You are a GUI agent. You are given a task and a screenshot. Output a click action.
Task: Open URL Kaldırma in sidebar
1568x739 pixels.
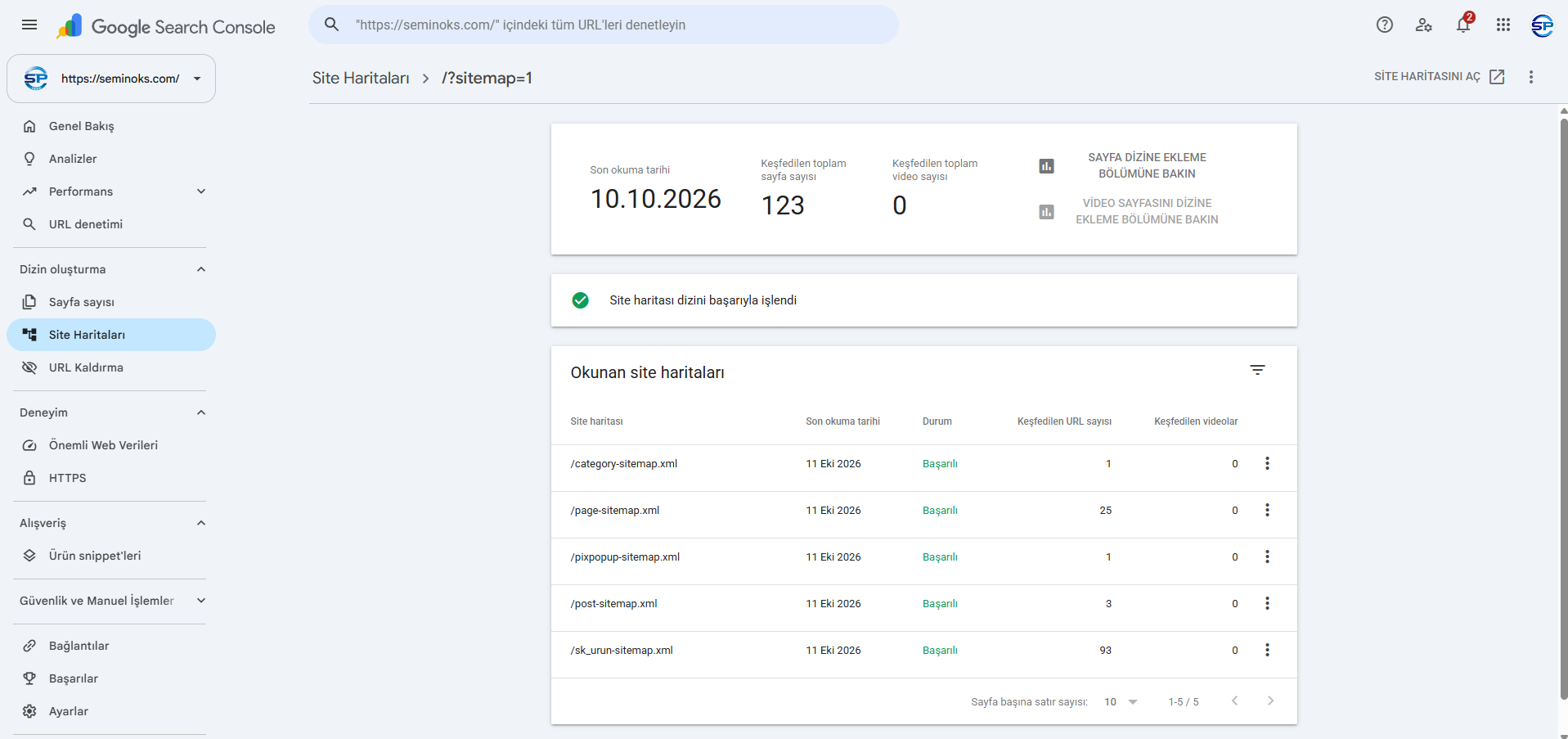pyautogui.click(x=111, y=367)
